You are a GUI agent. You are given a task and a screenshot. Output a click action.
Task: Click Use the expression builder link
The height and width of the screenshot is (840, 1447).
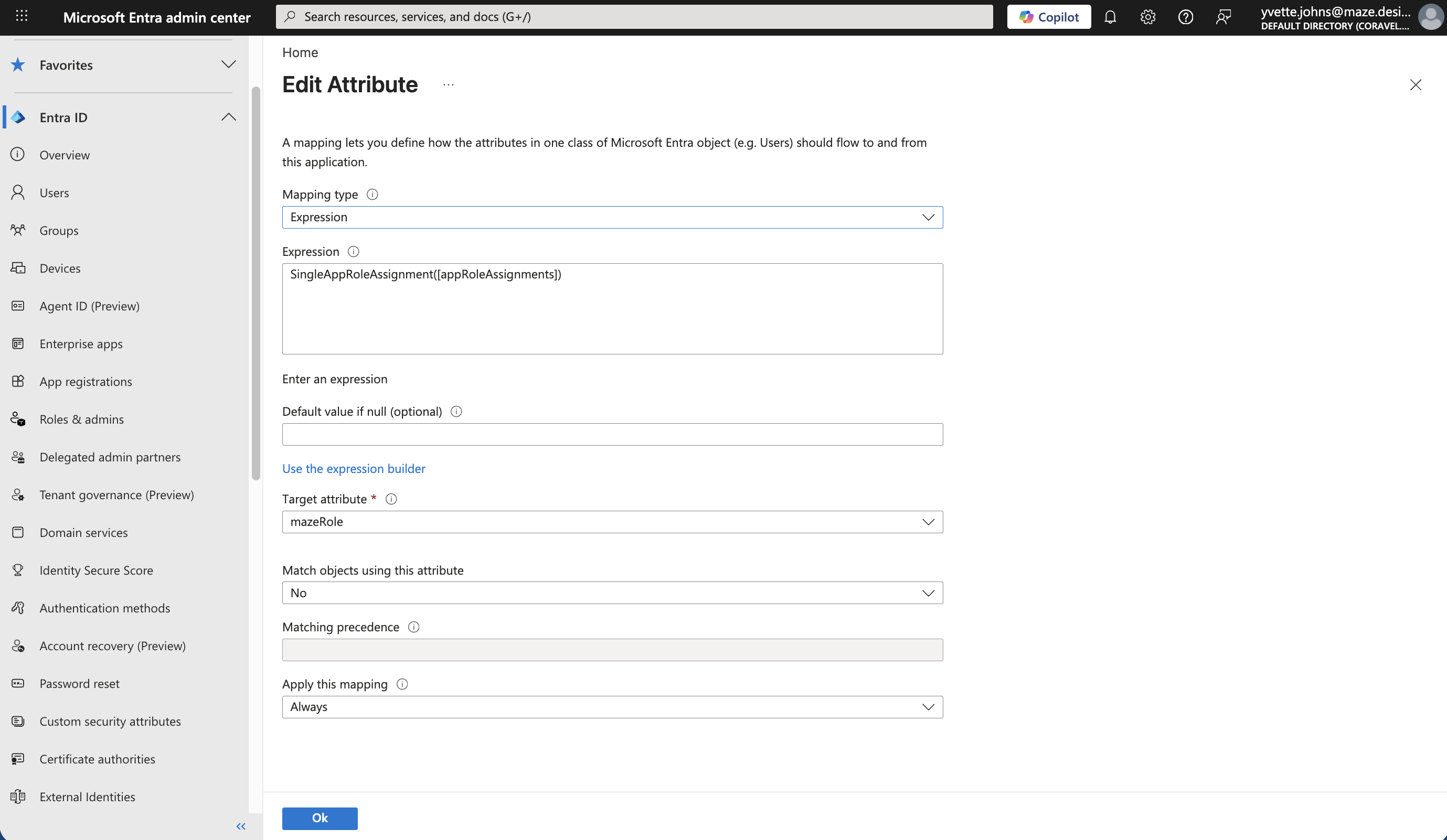click(354, 468)
